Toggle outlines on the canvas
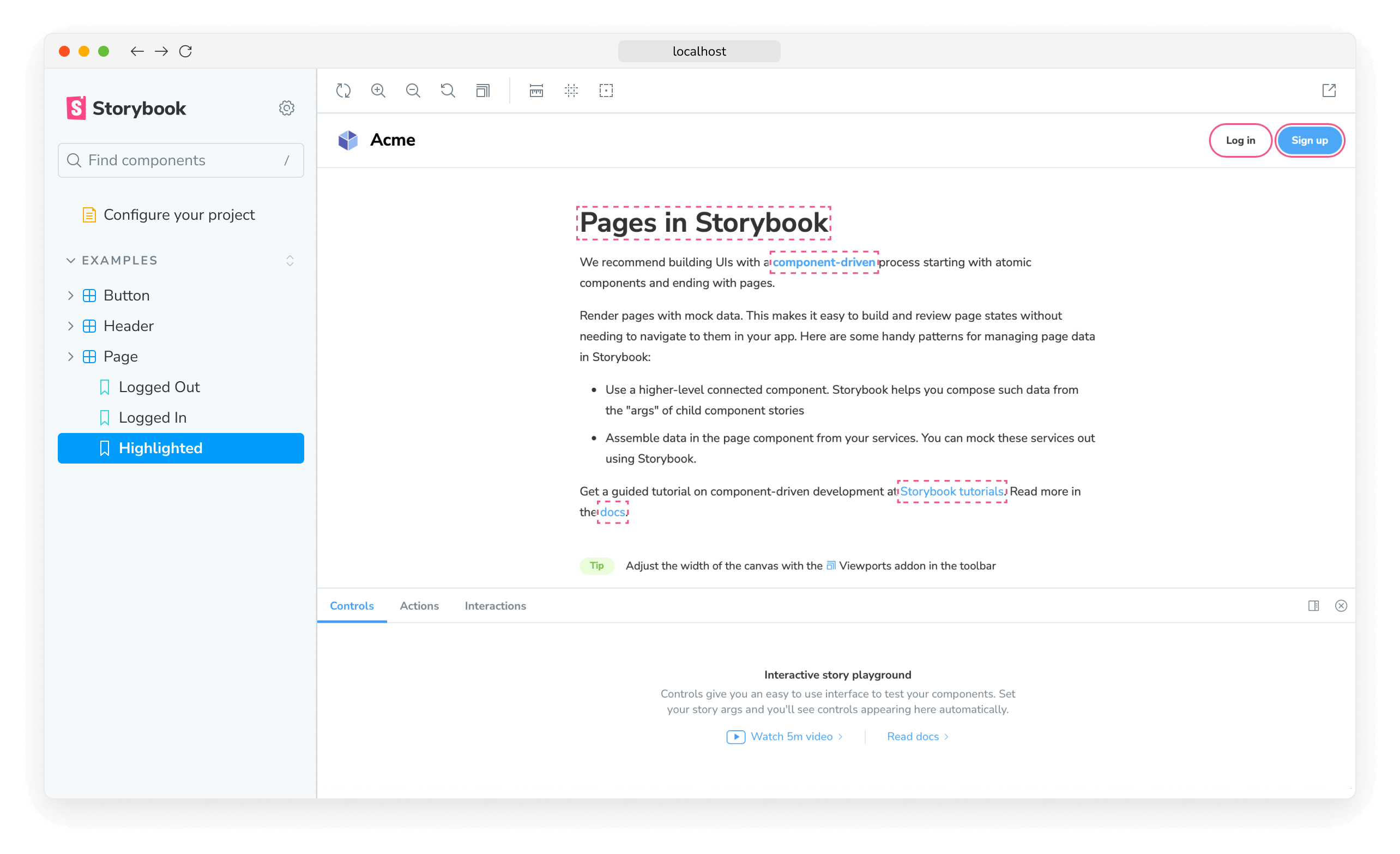Image resolution: width=1400 pixels, height=854 pixels. coord(606,91)
